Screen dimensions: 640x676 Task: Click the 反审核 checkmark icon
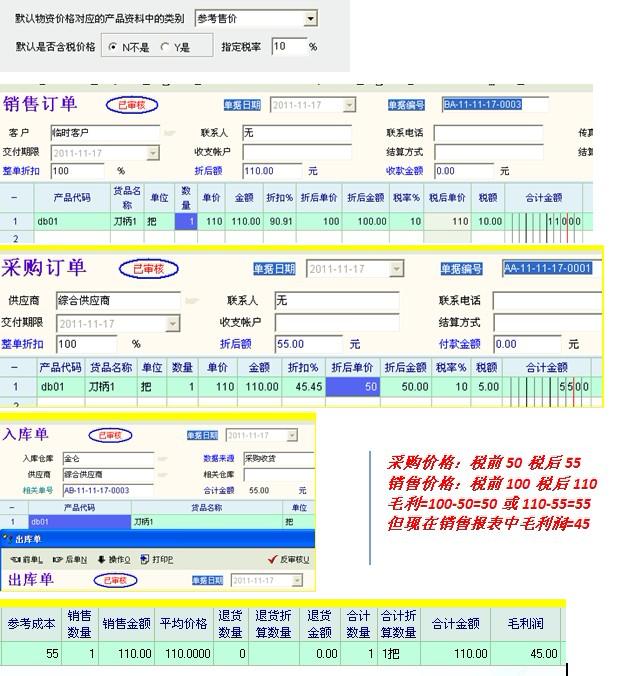pyautogui.click(x=272, y=559)
